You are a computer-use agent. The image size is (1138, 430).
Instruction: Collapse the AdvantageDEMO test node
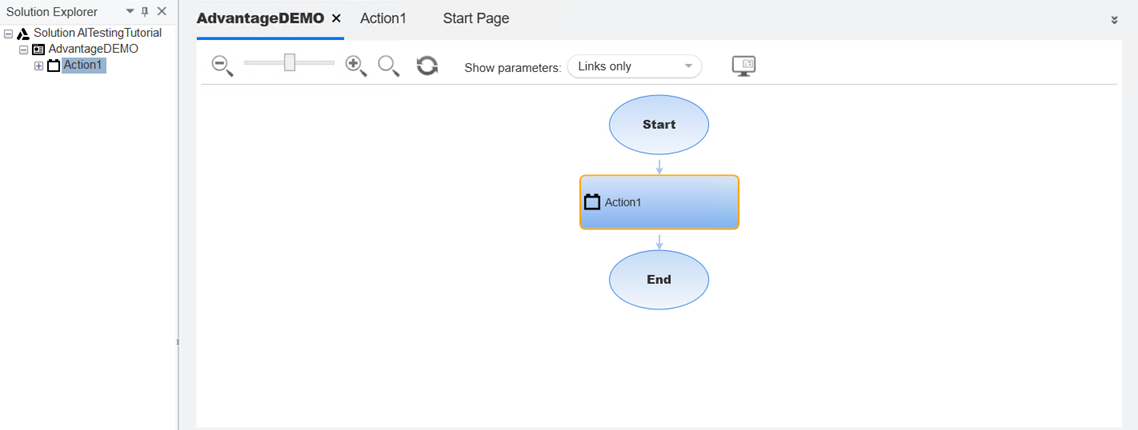click(x=23, y=49)
